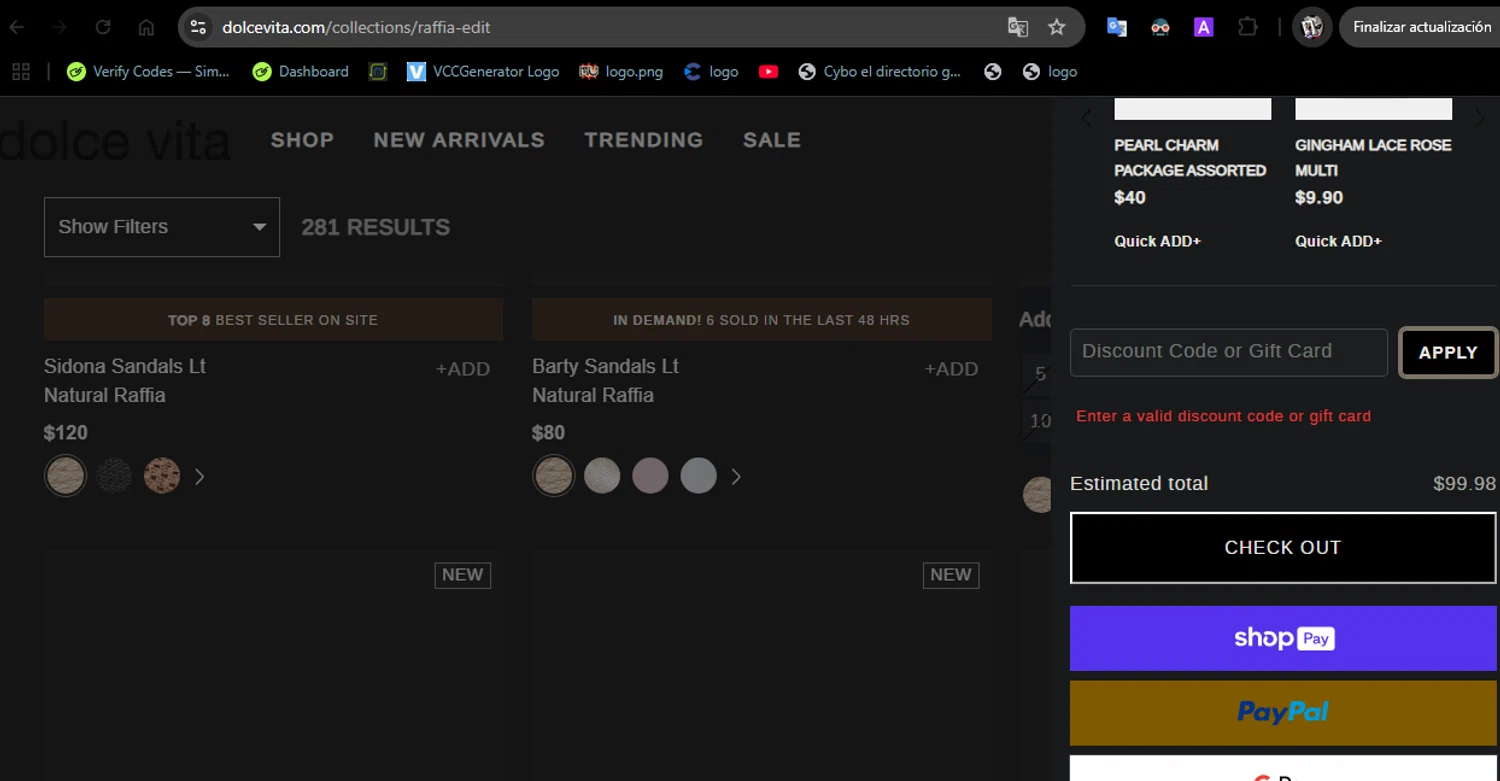Open the Google Translate extension

1117,27
